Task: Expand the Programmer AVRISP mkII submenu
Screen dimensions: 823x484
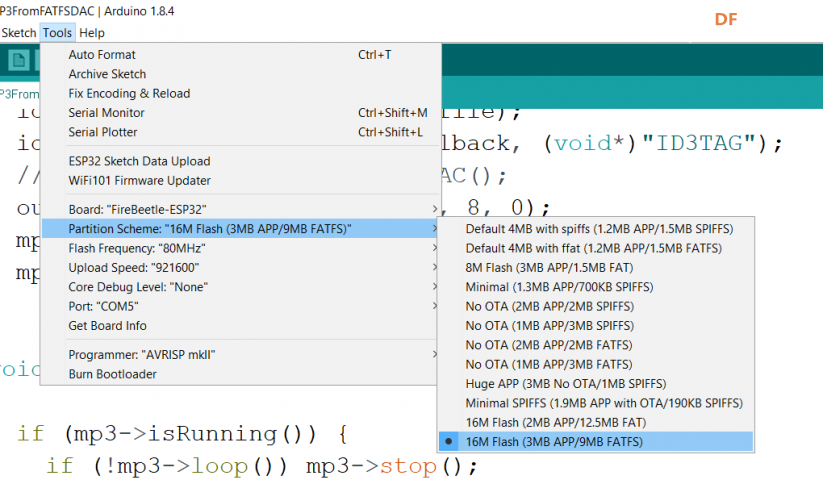Action: (x=241, y=355)
